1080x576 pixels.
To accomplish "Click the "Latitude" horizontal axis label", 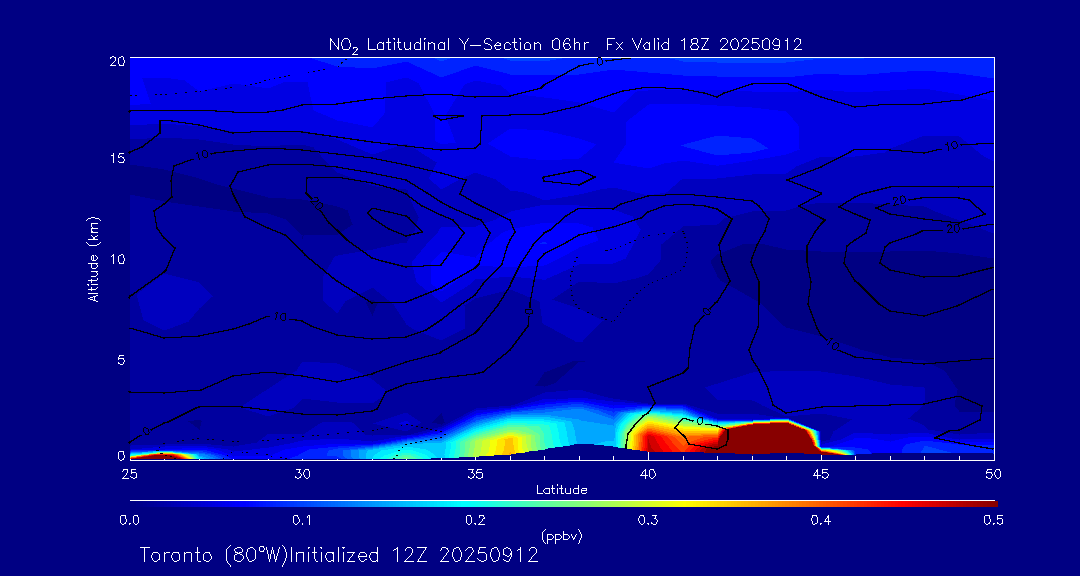I will pos(562,490).
